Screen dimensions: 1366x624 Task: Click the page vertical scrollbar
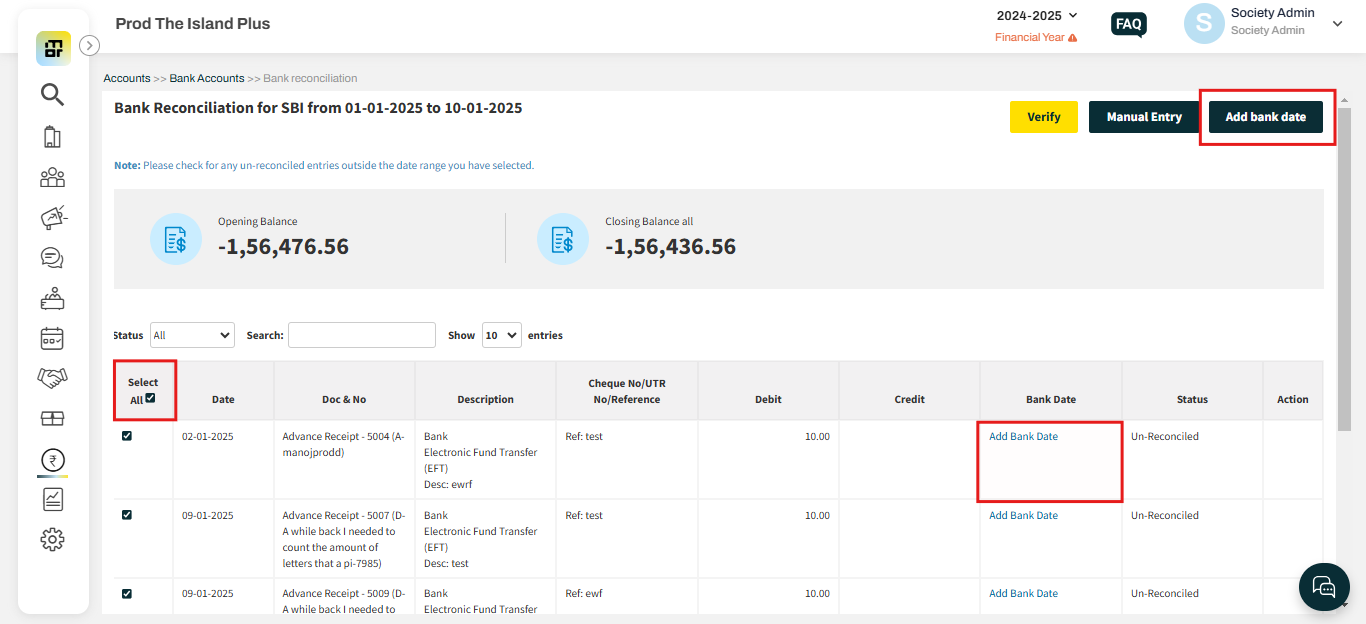point(1344,270)
